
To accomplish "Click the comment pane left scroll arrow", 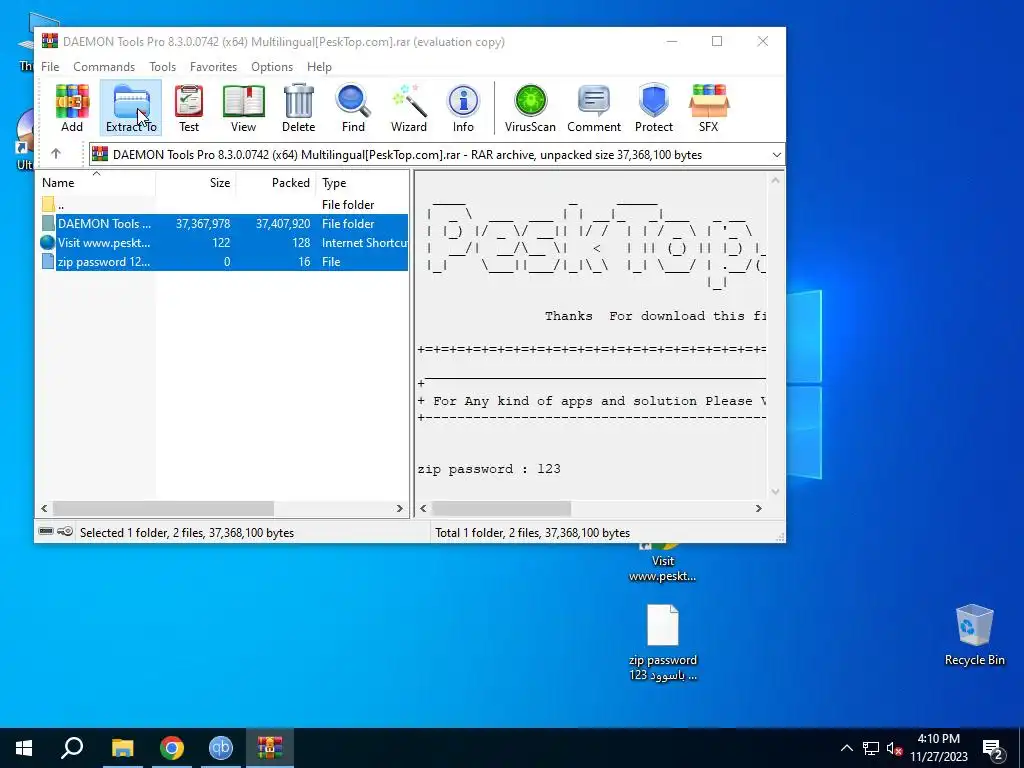I will tap(423, 508).
